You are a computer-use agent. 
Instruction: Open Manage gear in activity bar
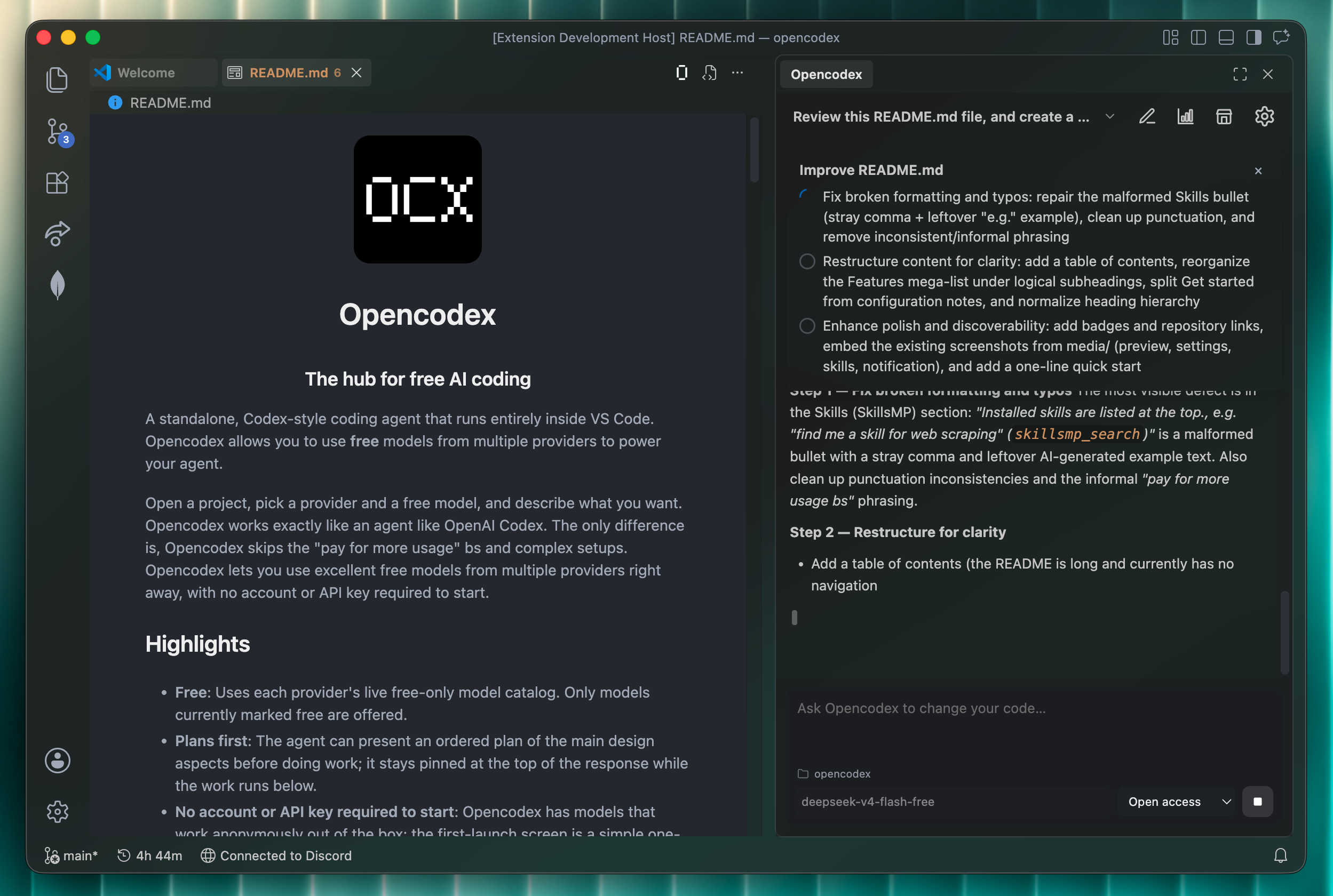click(x=57, y=811)
